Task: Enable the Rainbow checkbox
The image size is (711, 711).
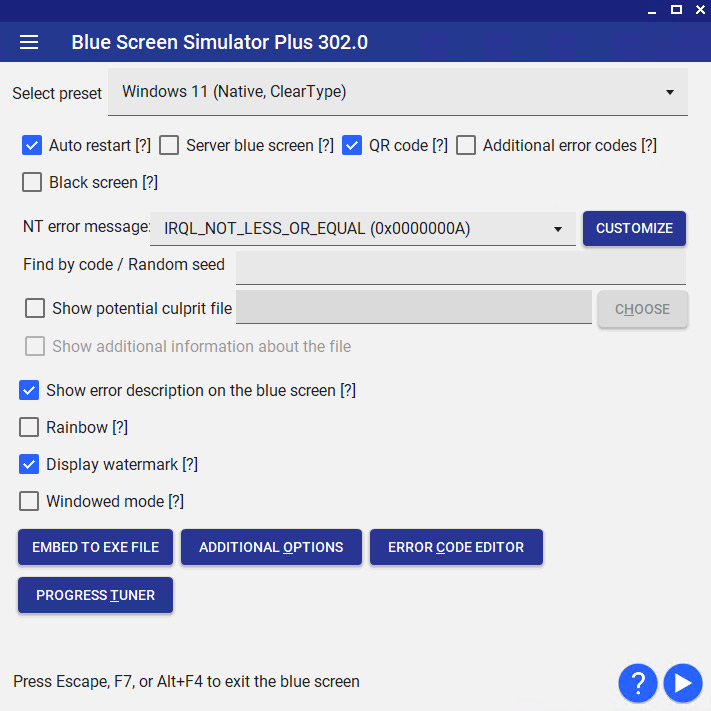Action: click(29, 427)
